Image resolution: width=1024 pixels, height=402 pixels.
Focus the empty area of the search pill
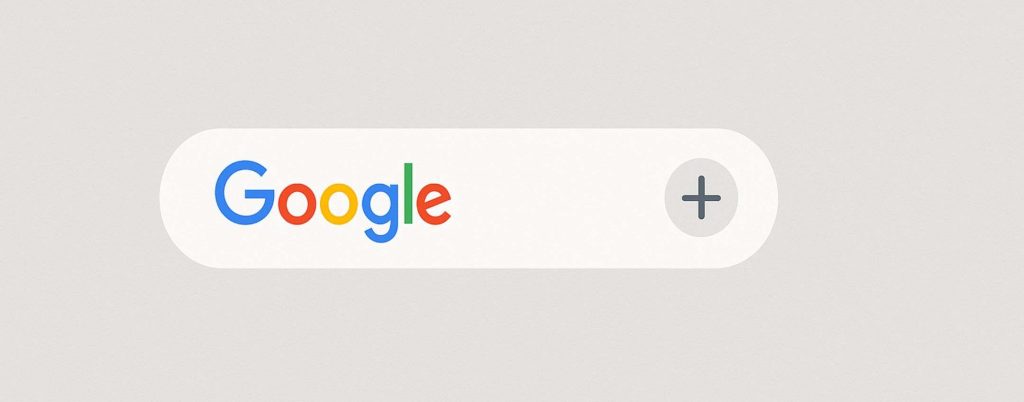(x=557, y=198)
